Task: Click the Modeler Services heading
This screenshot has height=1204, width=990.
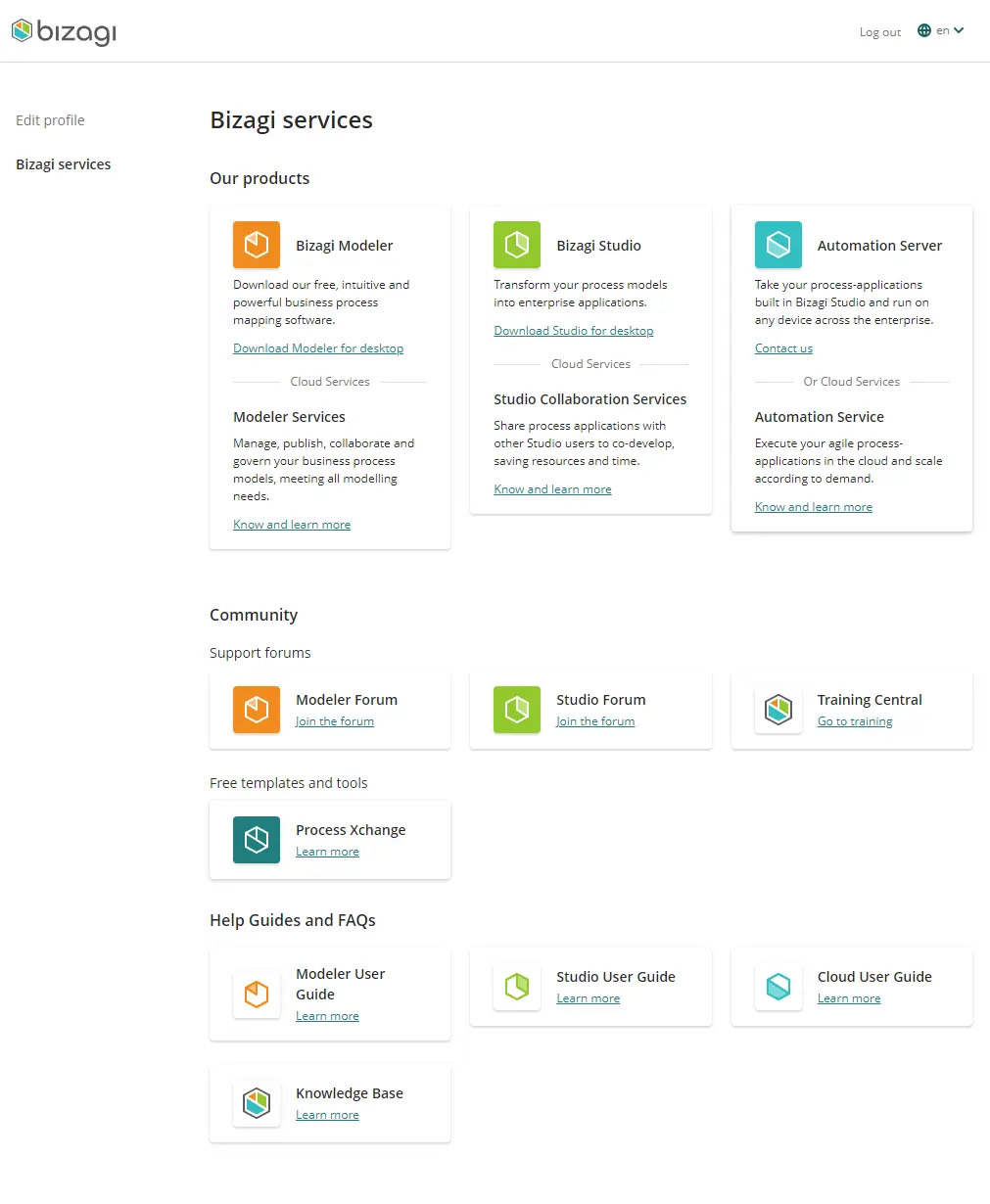Action: coord(289,417)
